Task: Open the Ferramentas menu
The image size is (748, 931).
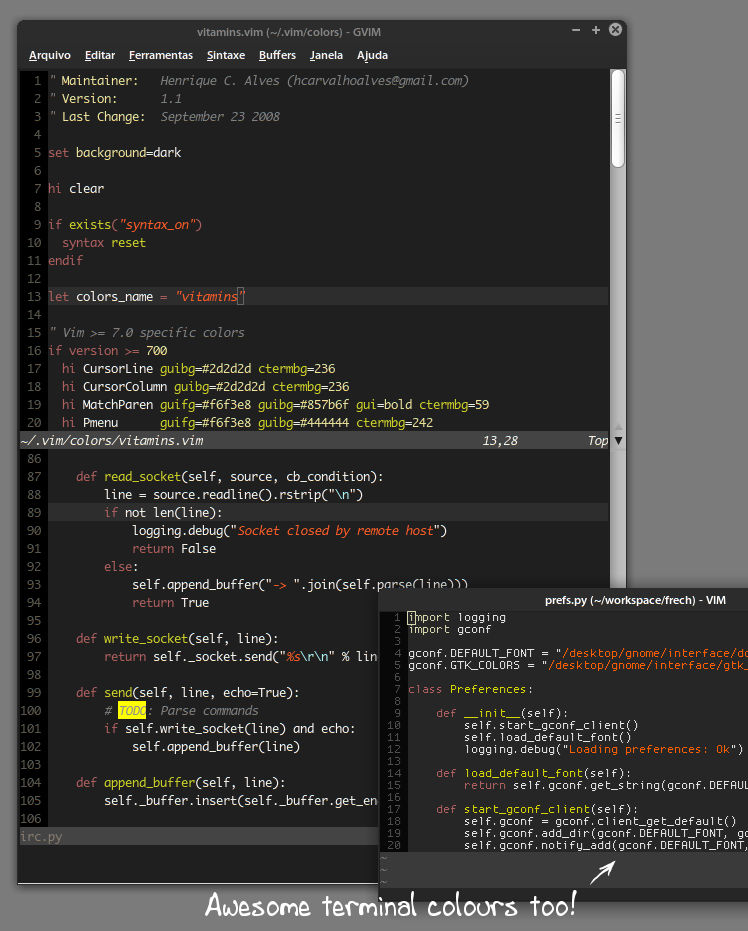Action: click(x=161, y=55)
